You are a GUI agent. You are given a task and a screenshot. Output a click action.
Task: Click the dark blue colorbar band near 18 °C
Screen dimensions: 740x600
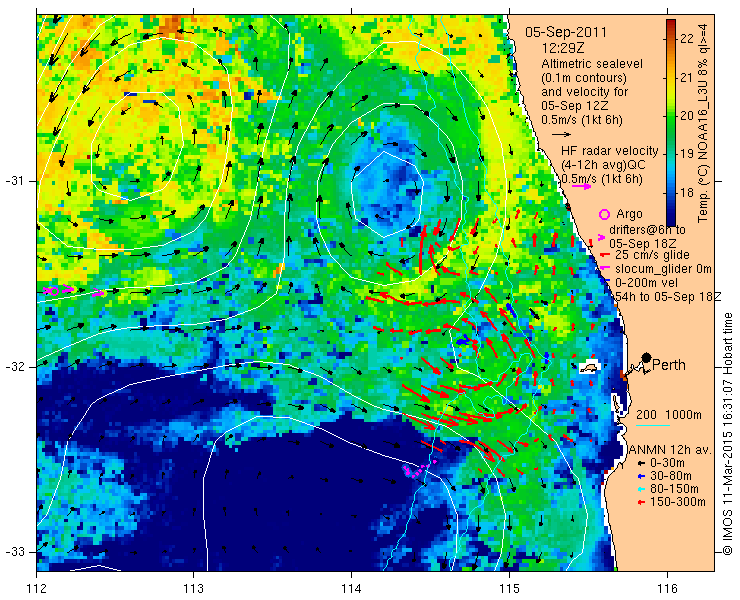coord(671,196)
